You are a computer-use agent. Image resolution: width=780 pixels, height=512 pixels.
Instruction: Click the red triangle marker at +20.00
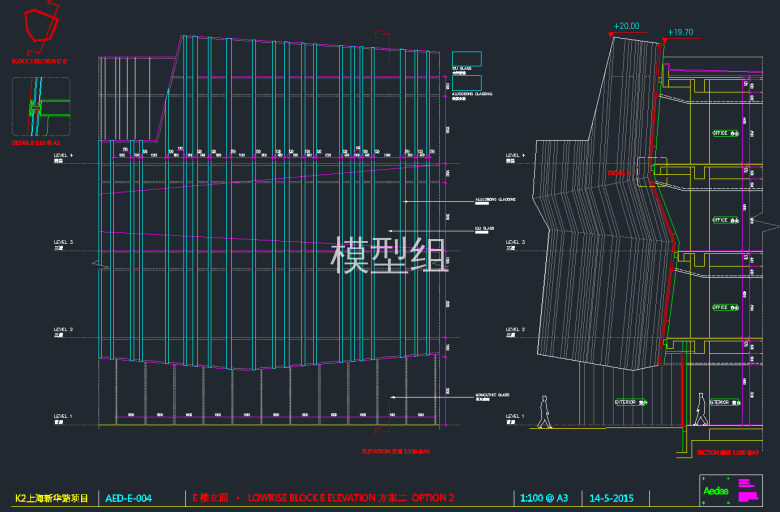coord(611,35)
